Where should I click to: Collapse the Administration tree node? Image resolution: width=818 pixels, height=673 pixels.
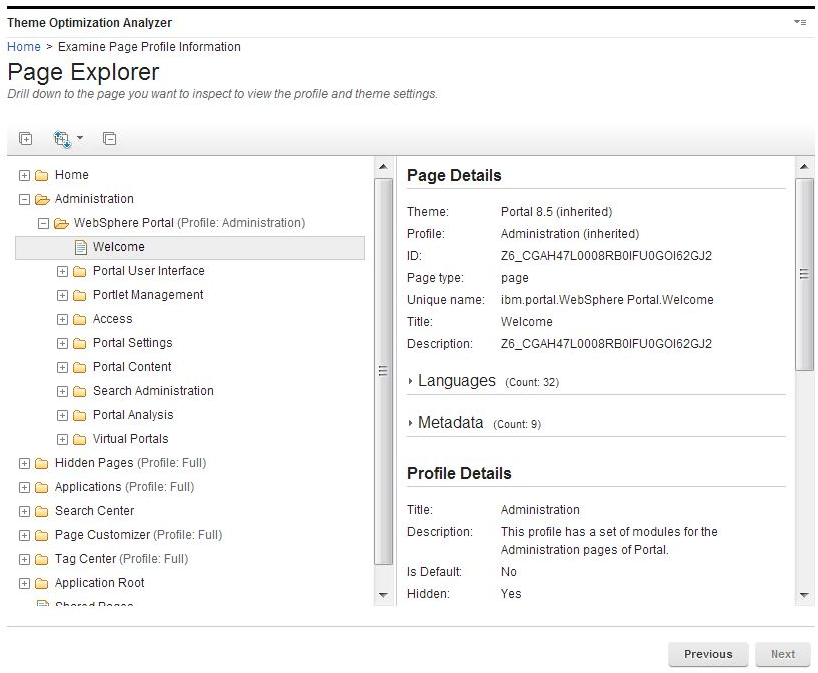tap(24, 199)
